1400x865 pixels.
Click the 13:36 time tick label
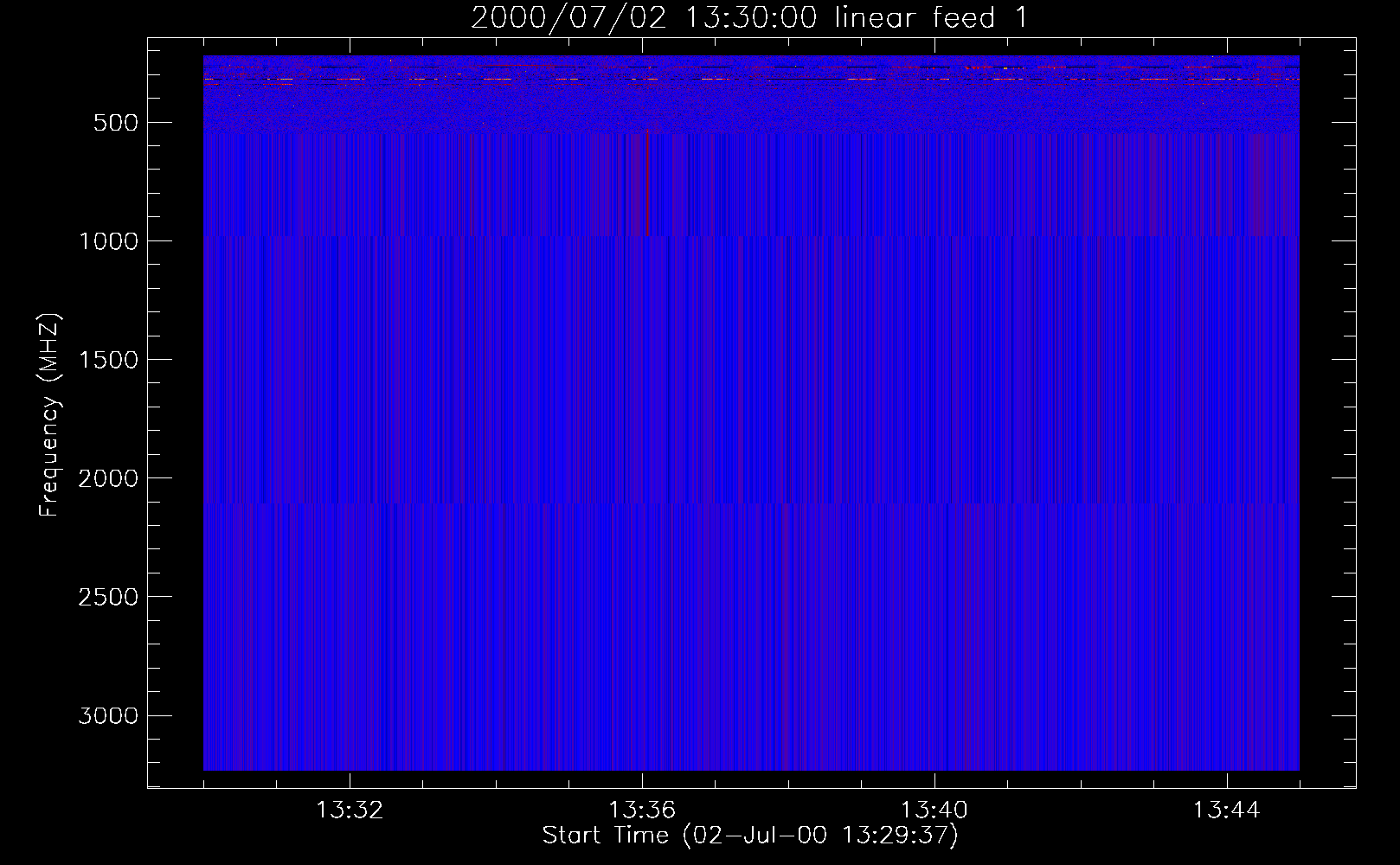coord(642,811)
